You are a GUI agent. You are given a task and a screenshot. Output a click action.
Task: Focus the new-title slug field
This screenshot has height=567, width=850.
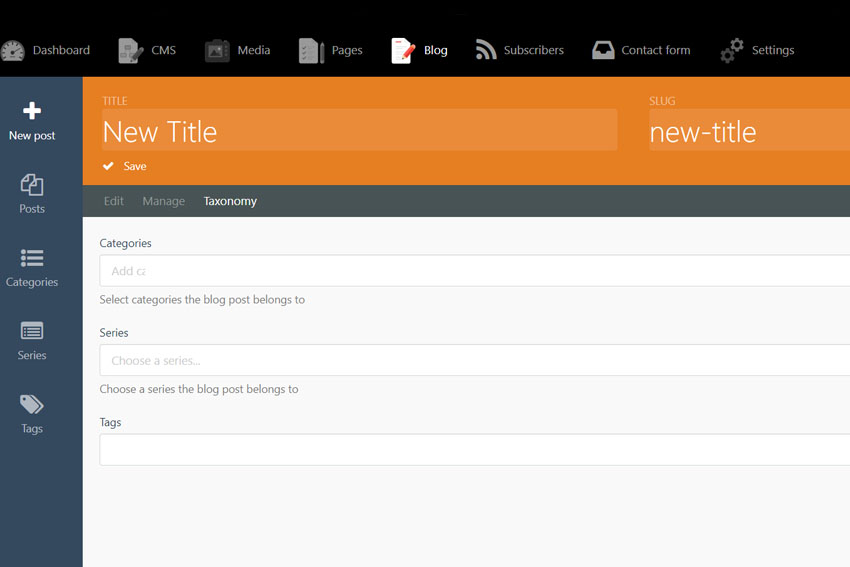pos(750,130)
